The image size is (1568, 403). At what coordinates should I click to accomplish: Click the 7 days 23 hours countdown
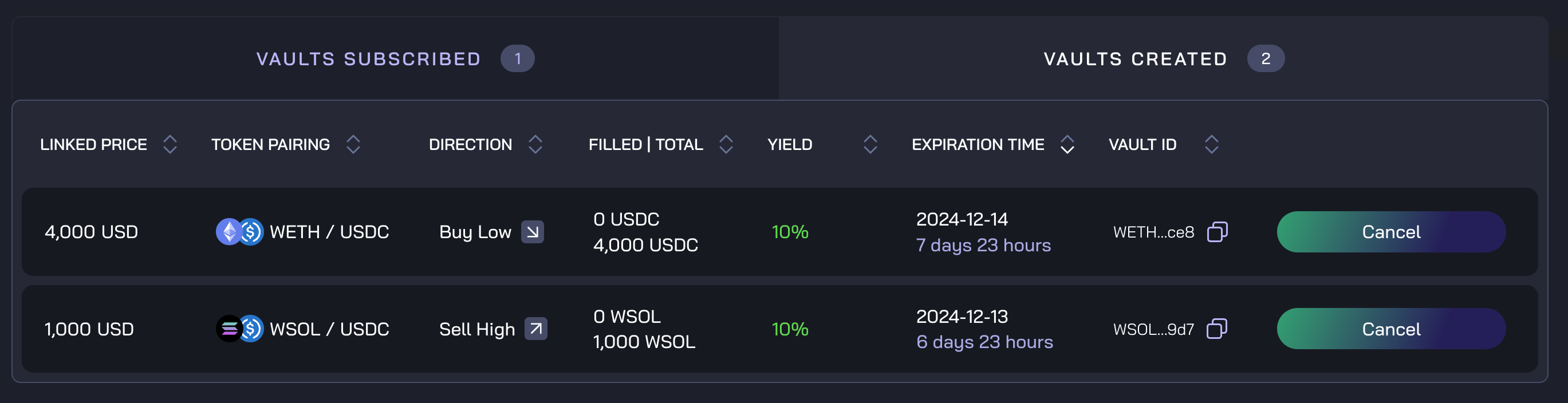983,246
